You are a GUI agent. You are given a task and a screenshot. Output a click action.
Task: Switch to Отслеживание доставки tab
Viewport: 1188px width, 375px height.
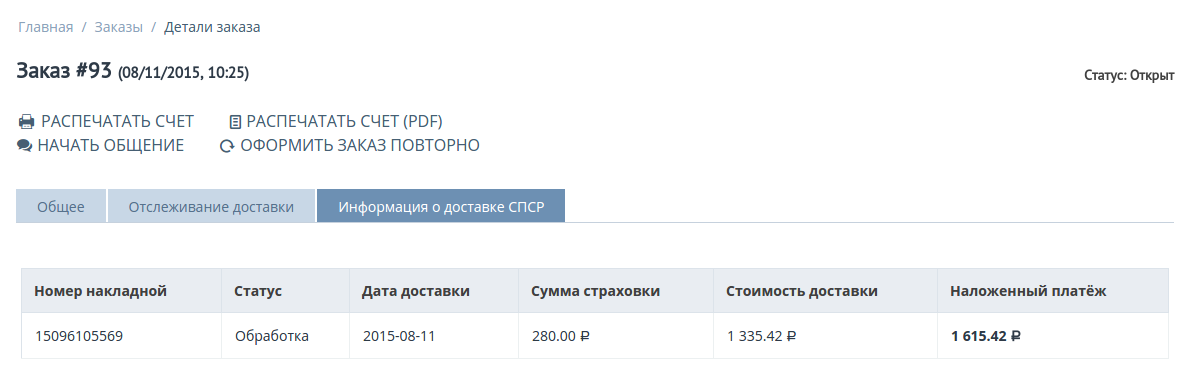coord(211,206)
